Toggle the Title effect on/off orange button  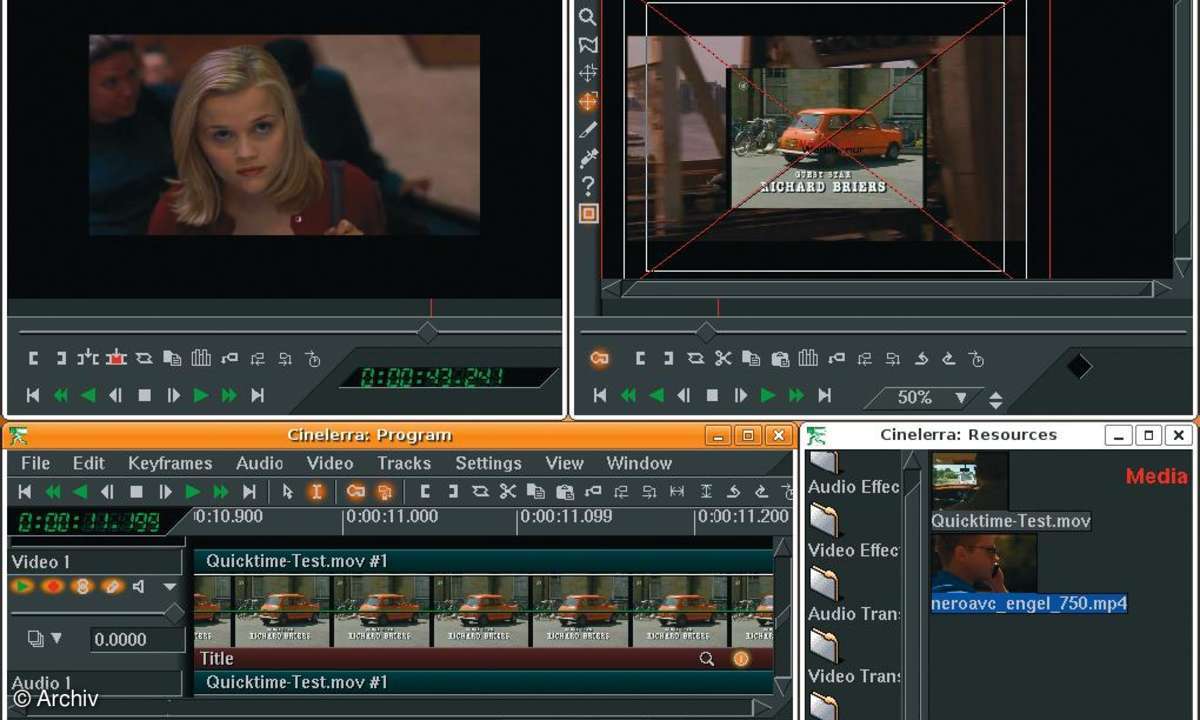(741, 658)
